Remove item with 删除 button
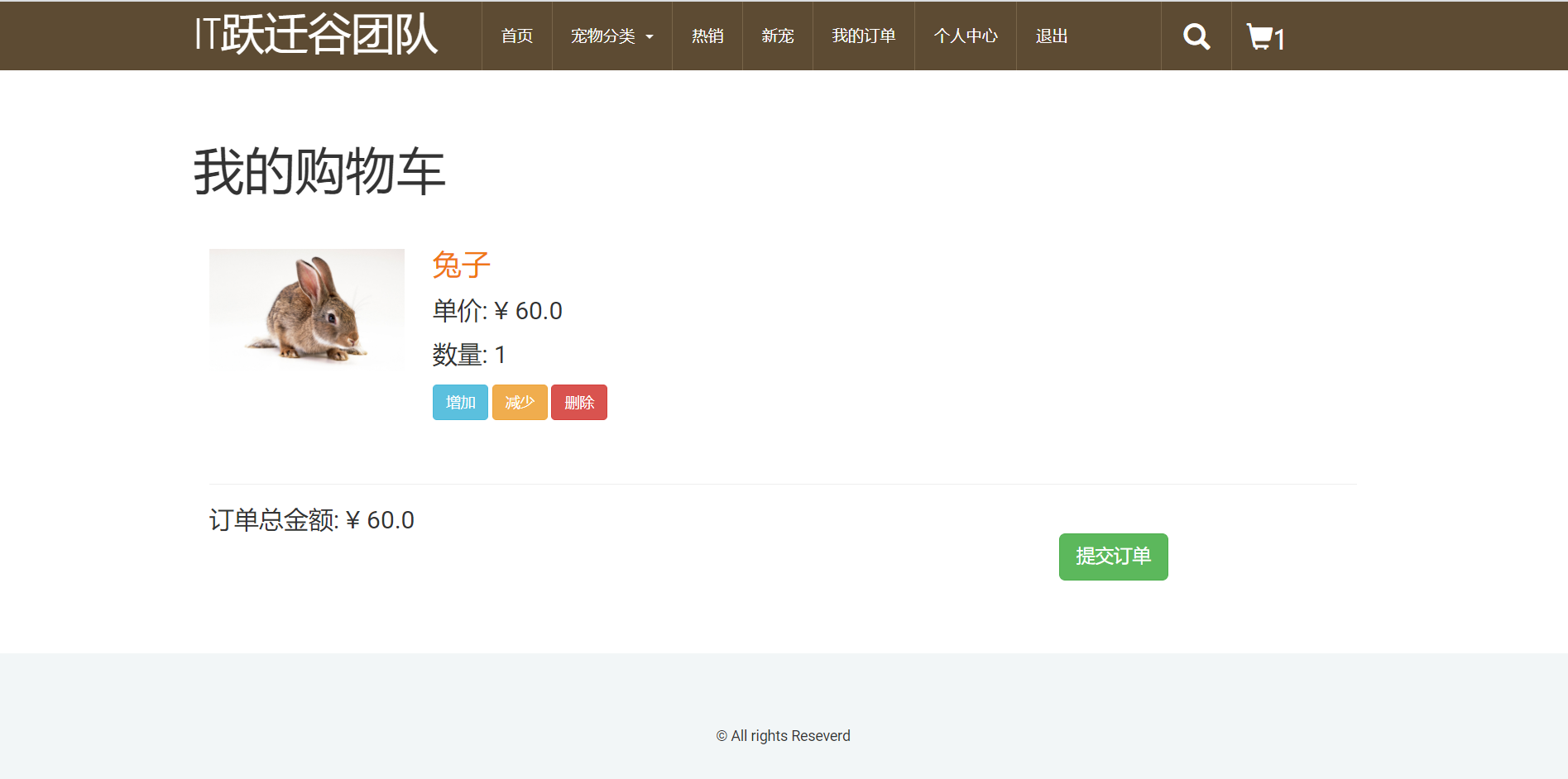The image size is (1568, 779). 579,403
